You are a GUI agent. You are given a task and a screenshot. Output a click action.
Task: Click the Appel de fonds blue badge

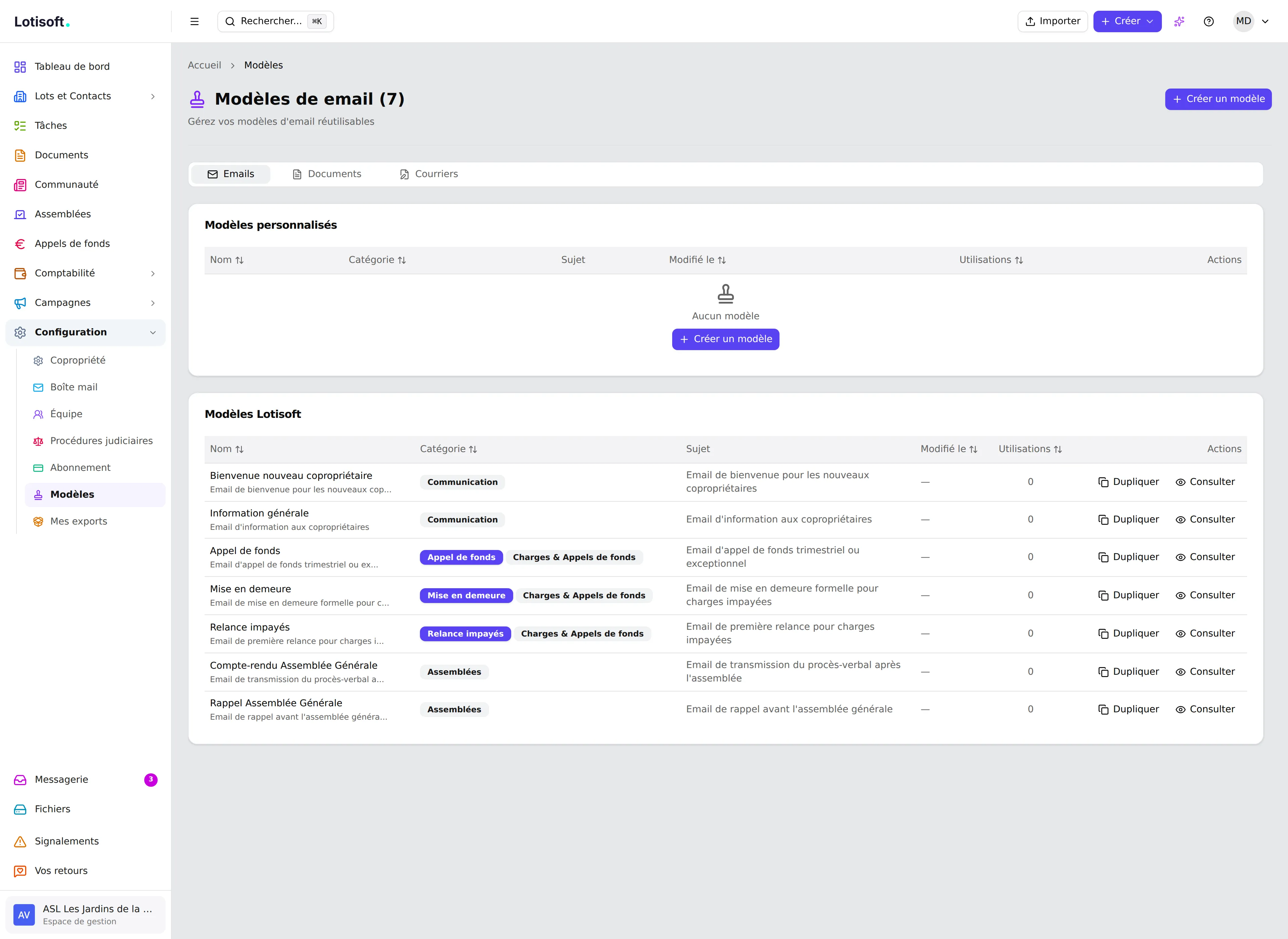[461, 558]
